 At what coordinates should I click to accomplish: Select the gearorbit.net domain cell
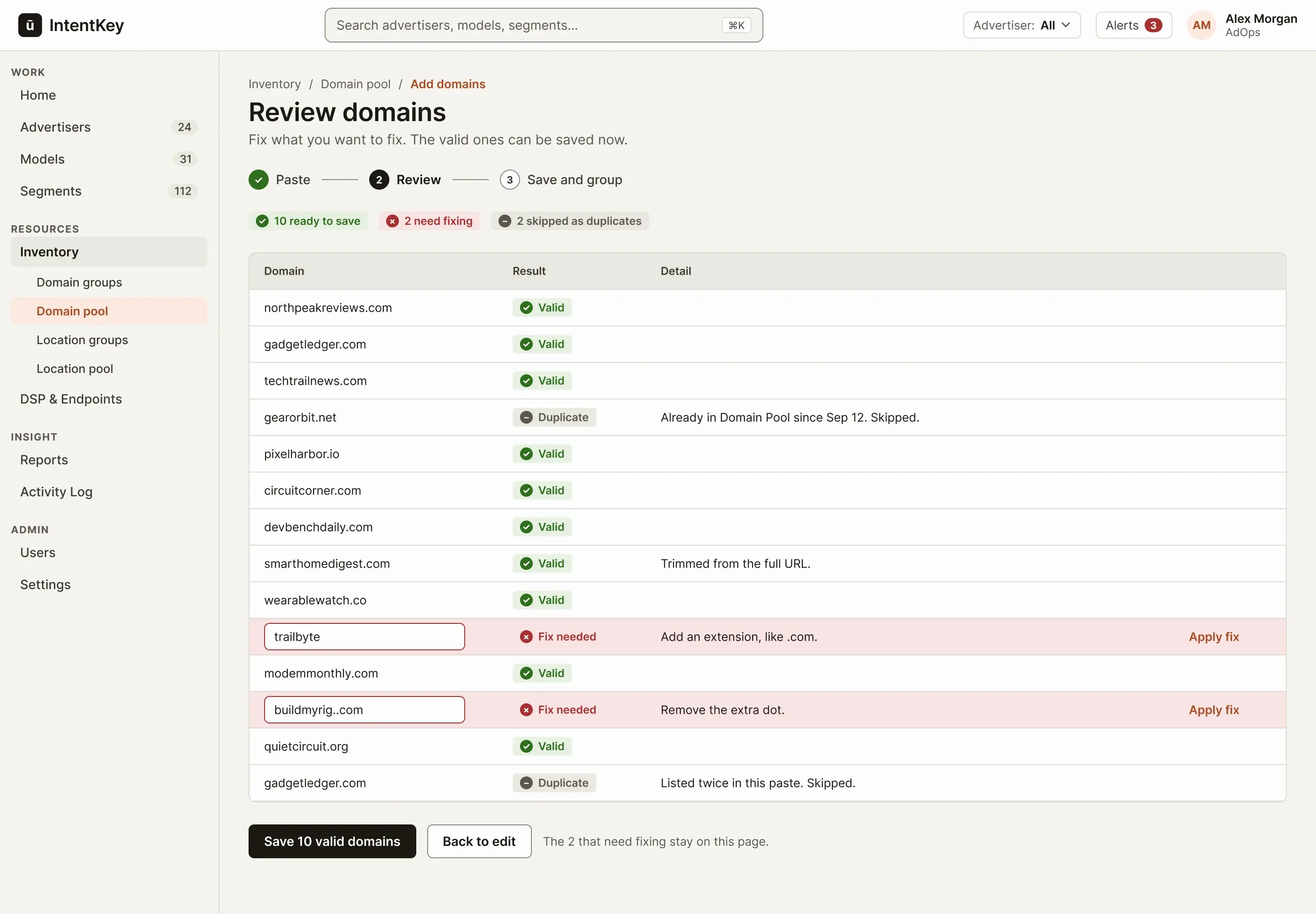[x=300, y=418]
